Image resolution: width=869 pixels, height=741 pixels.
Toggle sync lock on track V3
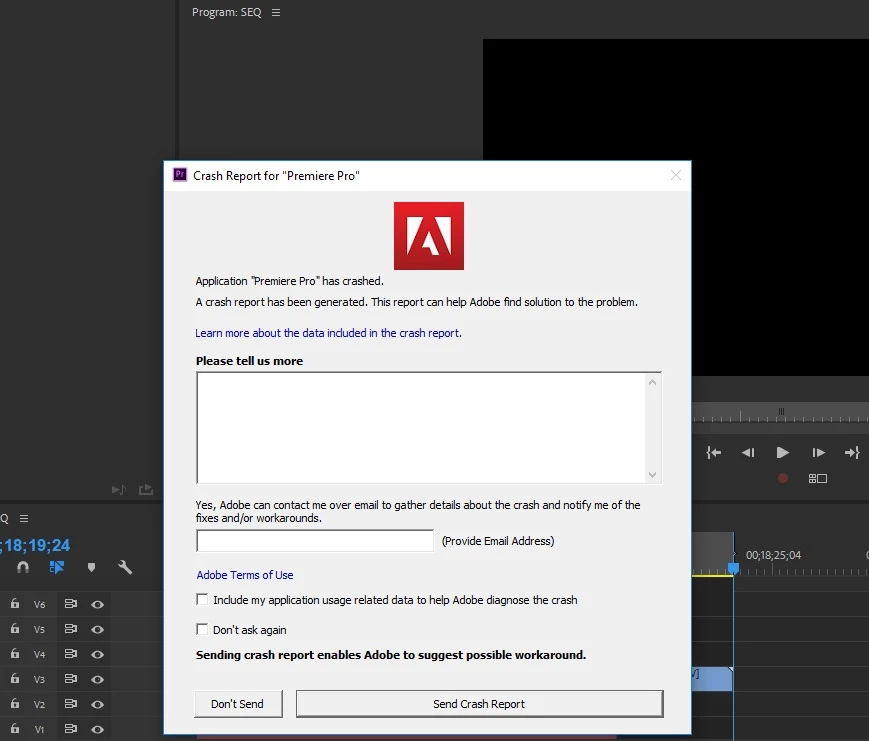coord(70,679)
